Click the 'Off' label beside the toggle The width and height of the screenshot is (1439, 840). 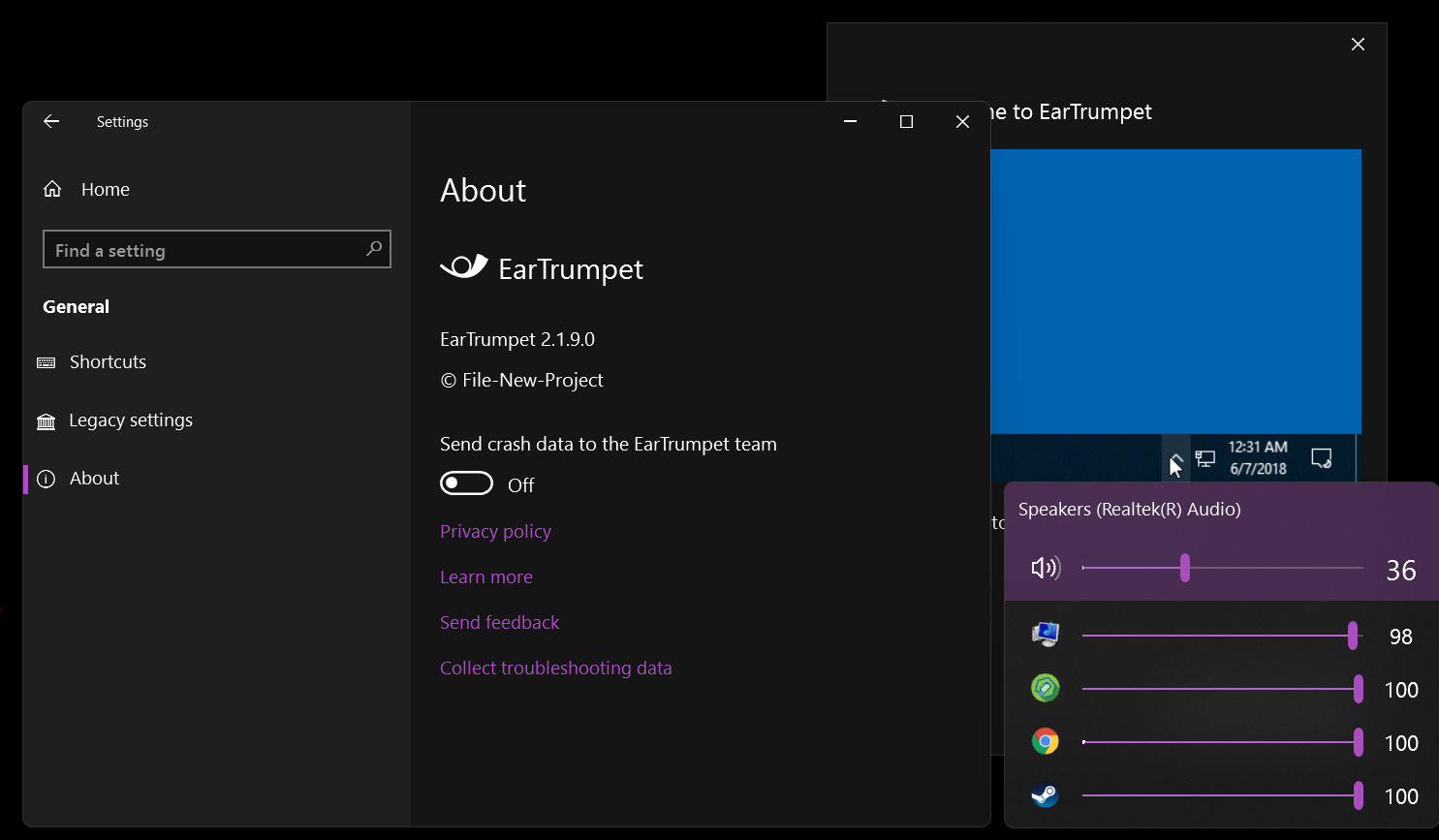[521, 484]
